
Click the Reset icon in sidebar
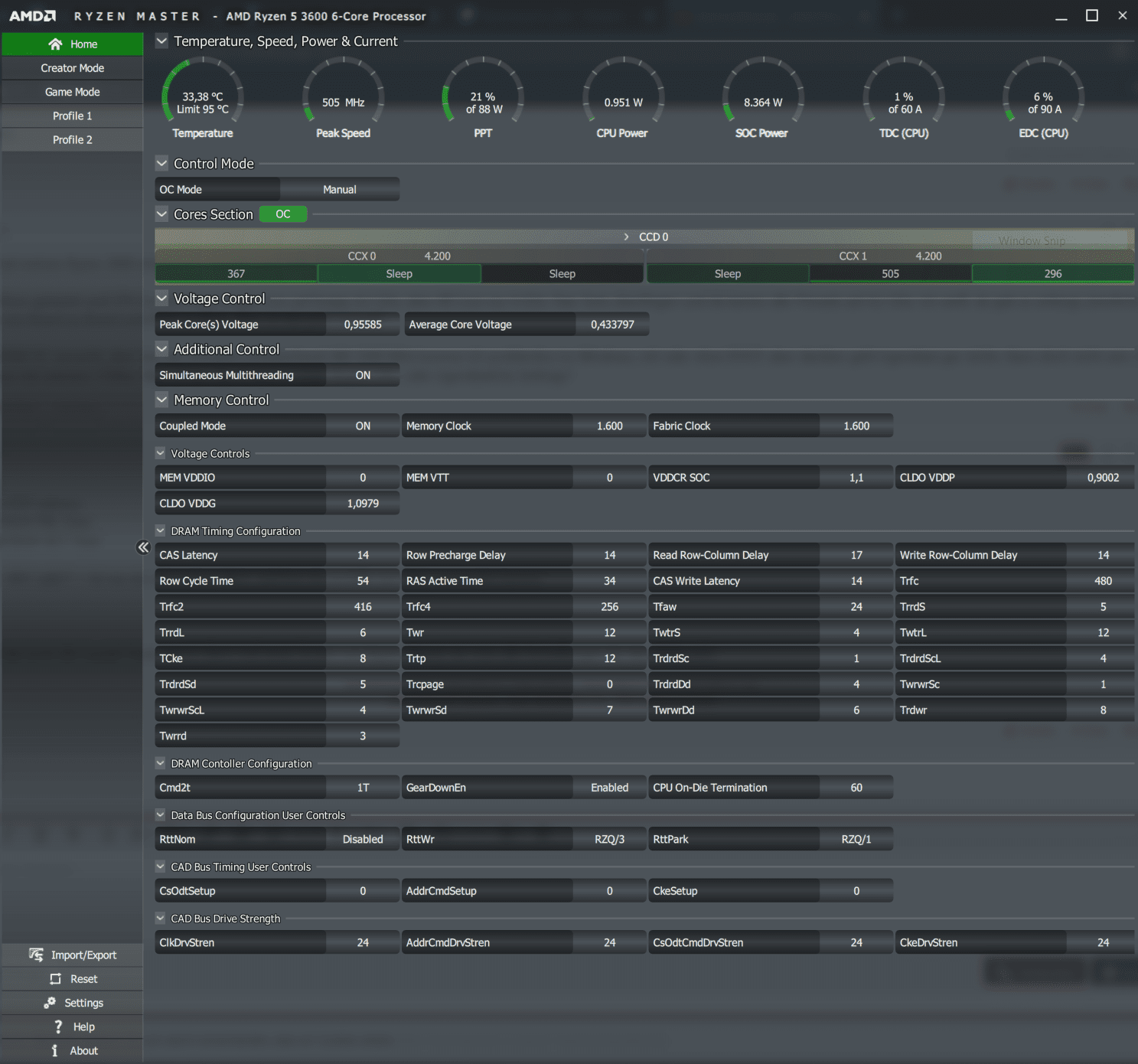tap(55, 978)
